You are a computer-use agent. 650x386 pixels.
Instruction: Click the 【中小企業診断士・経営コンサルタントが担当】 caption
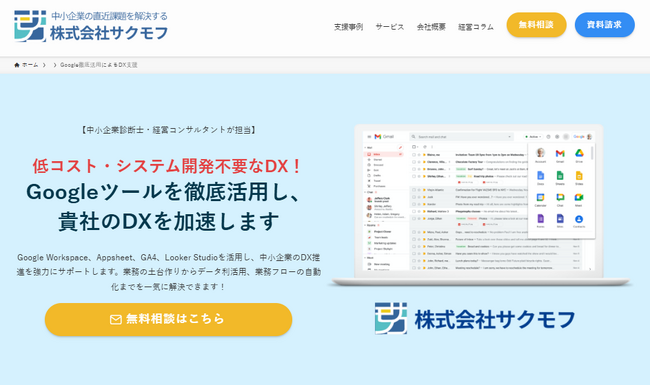[x=168, y=130]
